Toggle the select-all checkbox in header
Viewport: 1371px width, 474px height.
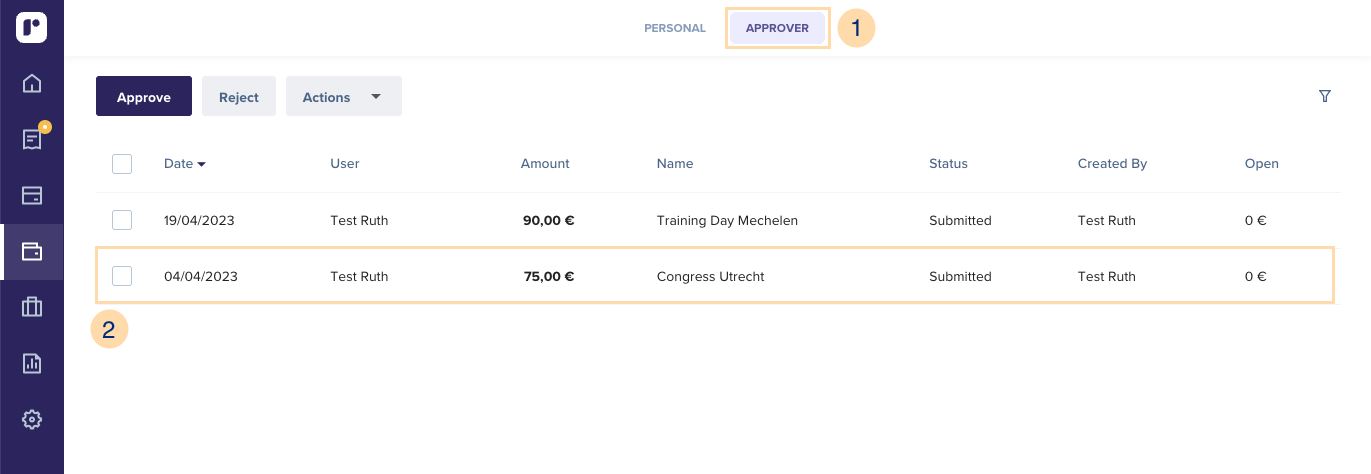122,164
